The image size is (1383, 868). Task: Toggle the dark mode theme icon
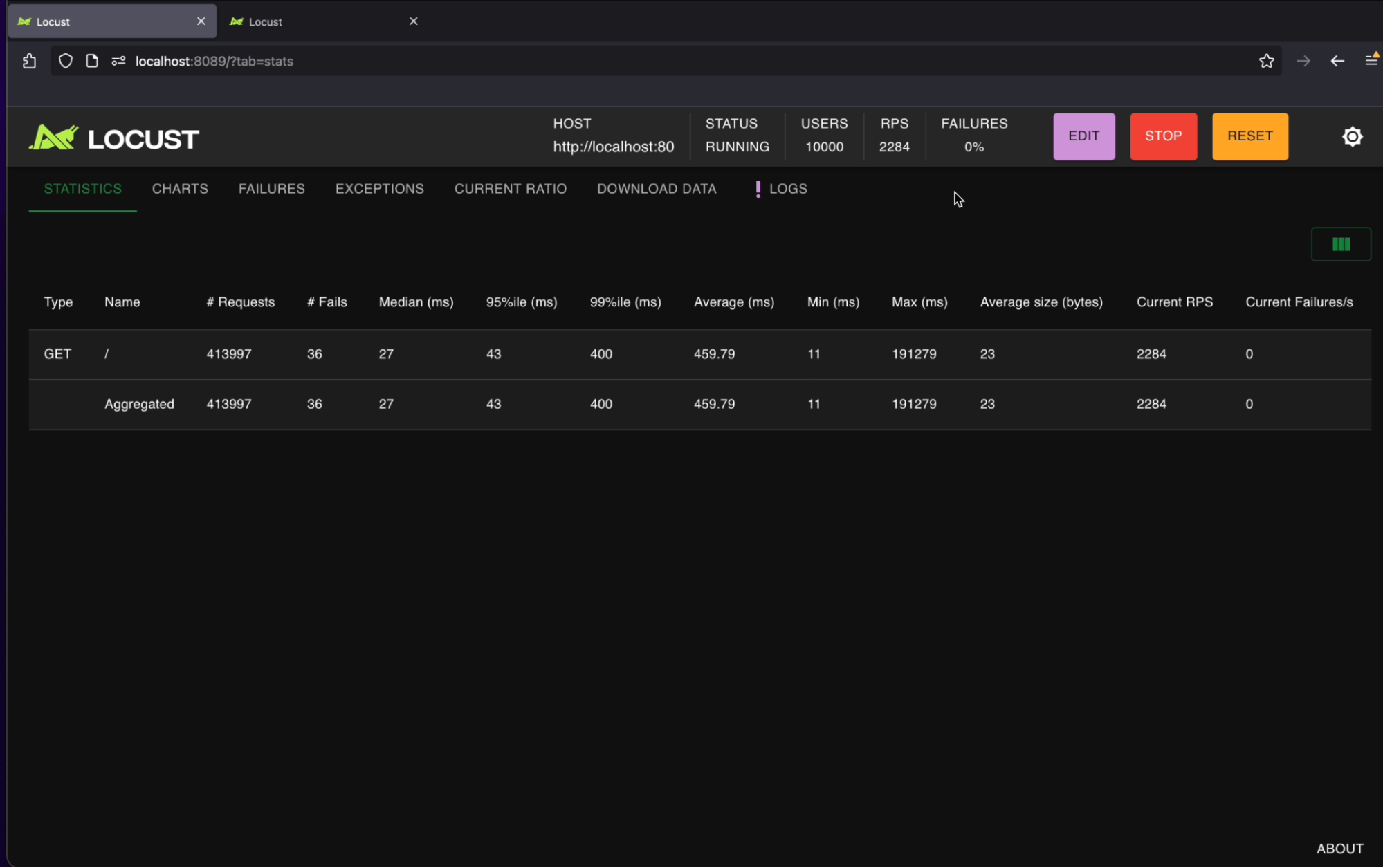(1352, 136)
